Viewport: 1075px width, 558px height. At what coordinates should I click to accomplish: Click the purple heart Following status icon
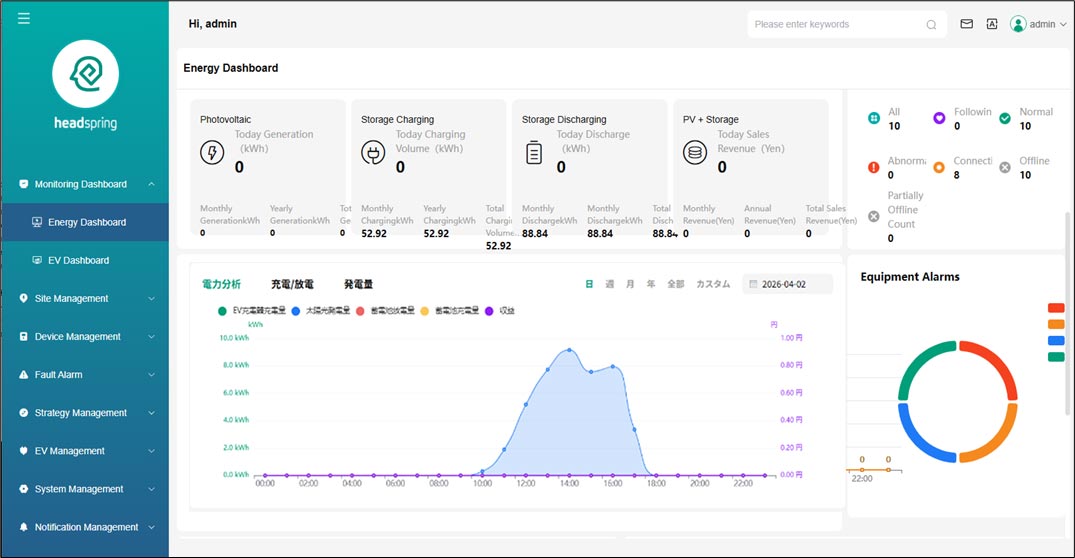tap(939, 118)
